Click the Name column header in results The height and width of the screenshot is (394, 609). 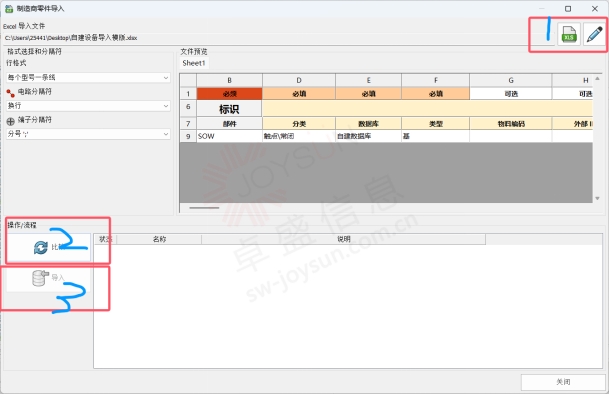(x=159, y=239)
